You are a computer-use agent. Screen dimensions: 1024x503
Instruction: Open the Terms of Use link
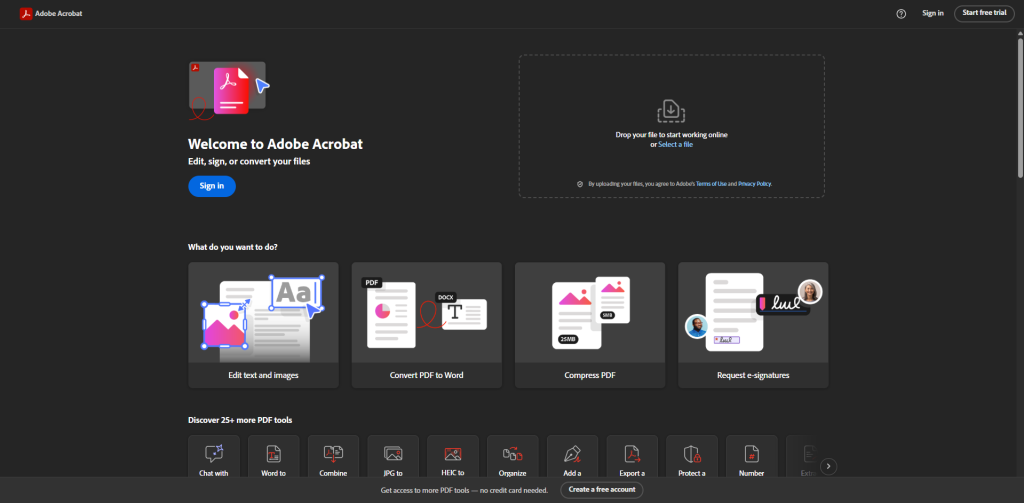point(711,184)
